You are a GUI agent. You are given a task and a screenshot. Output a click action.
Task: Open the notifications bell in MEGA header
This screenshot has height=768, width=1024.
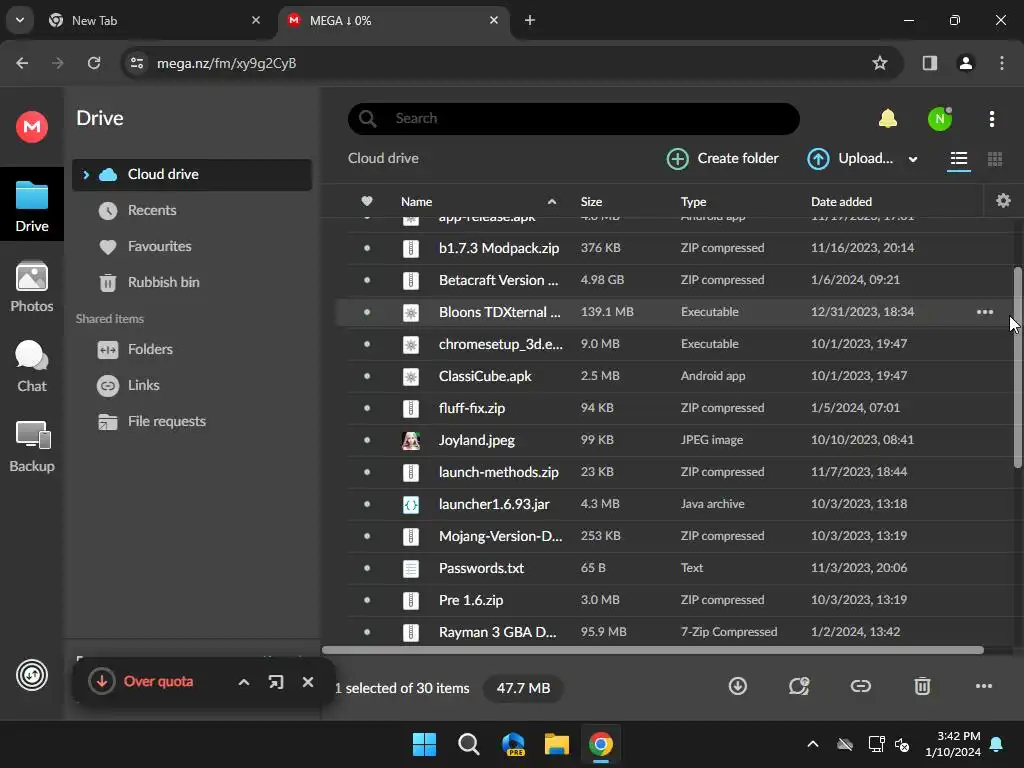[888, 118]
